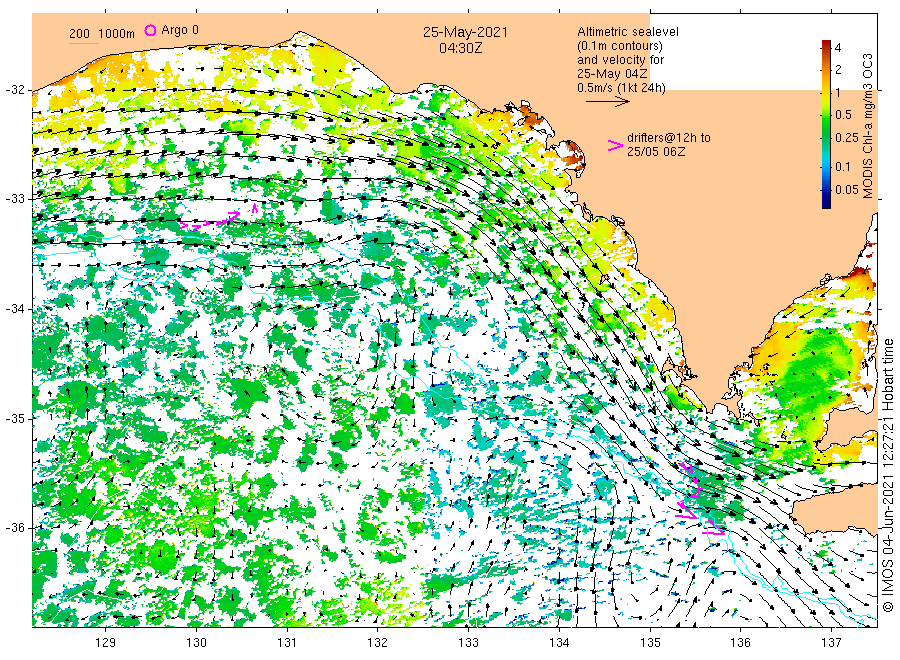Click the time label 04:30Z
This screenshot has height=660, width=900.
click(461, 48)
